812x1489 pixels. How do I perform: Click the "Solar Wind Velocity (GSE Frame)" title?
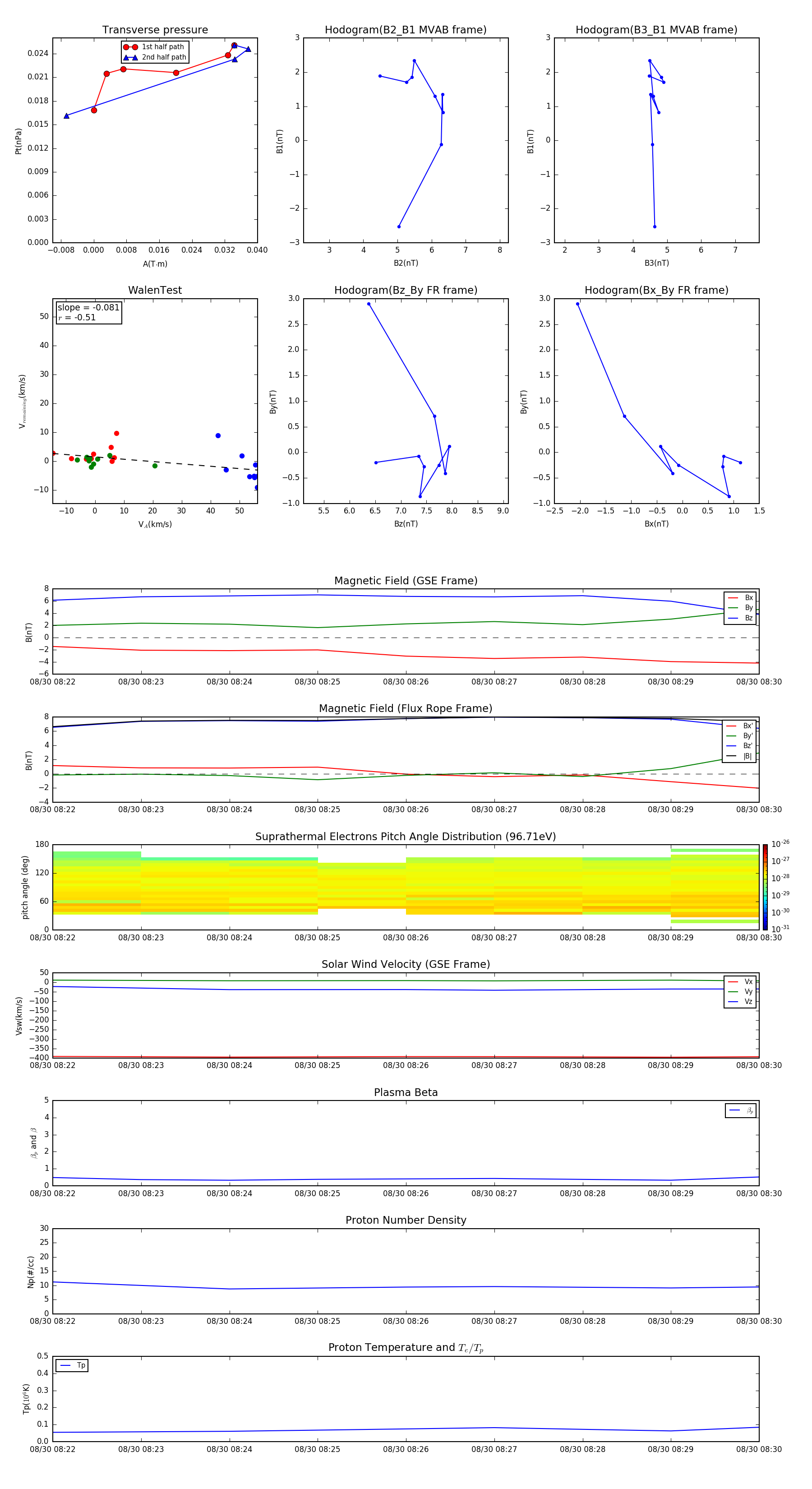click(x=406, y=965)
